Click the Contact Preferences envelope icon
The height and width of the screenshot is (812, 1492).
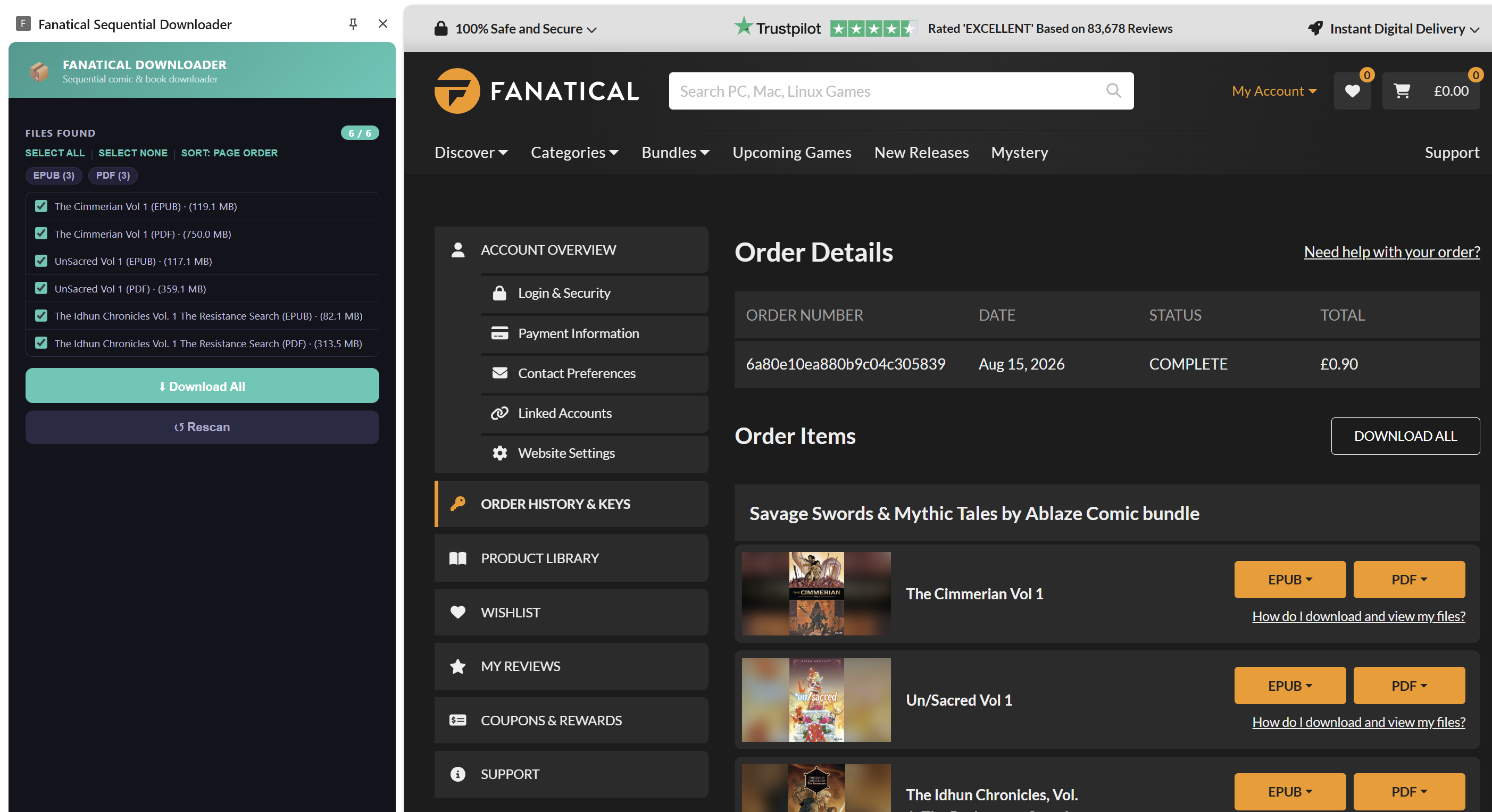coord(499,373)
